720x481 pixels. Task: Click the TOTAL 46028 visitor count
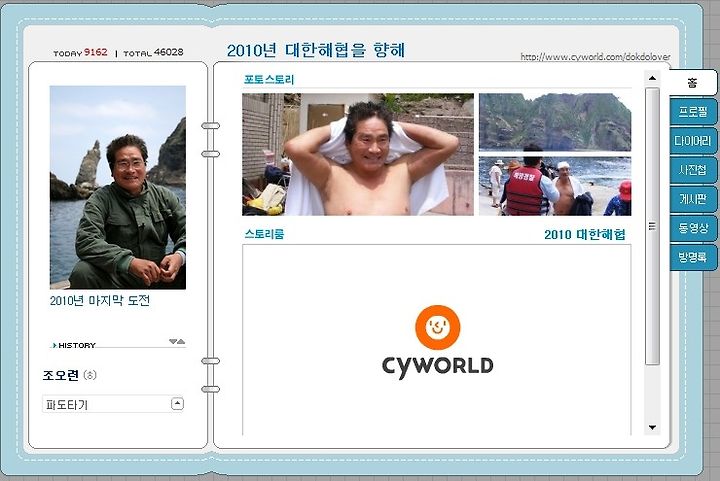tap(153, 52)
